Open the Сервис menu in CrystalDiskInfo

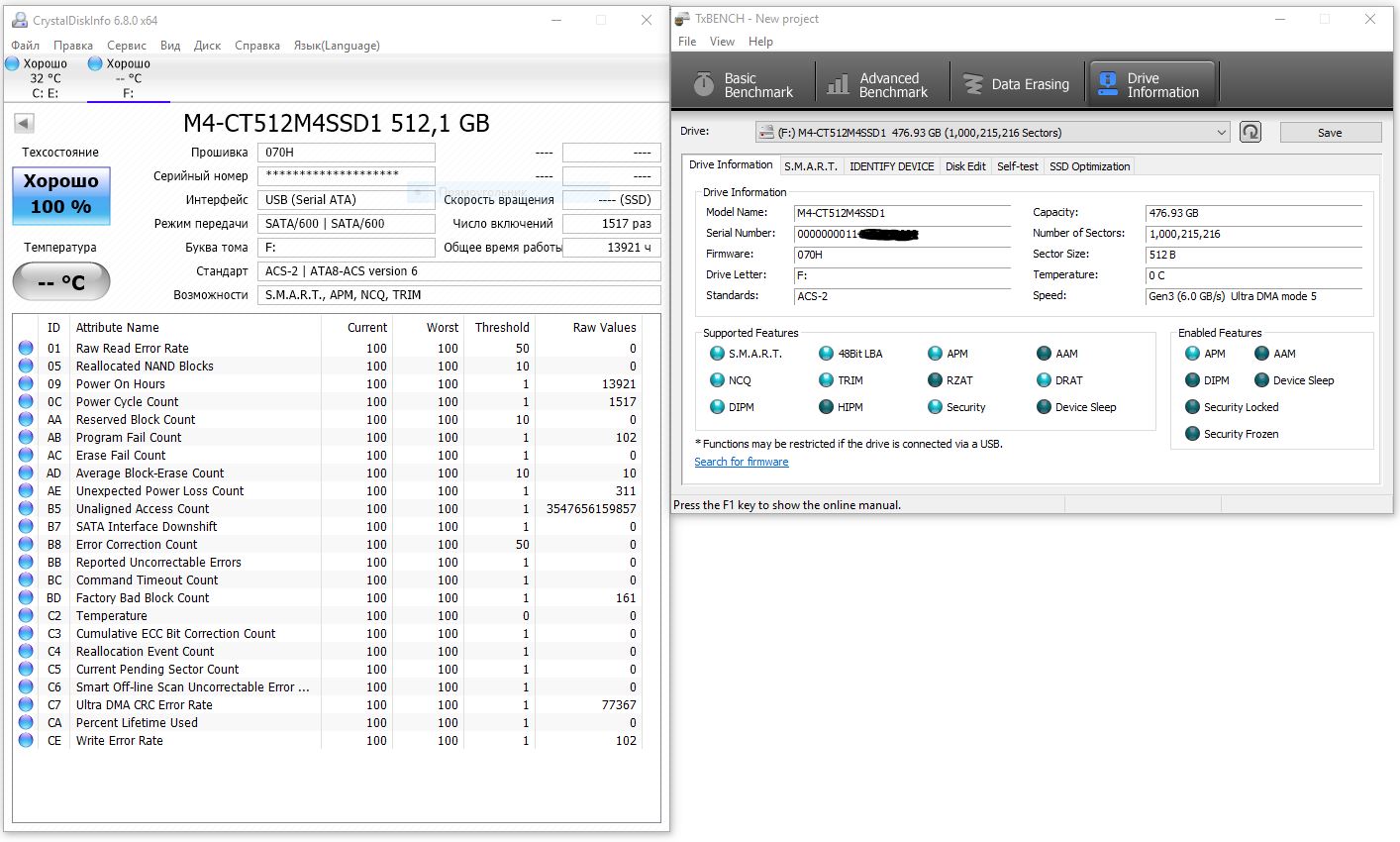pyautogui.click(x=126, y=46)
